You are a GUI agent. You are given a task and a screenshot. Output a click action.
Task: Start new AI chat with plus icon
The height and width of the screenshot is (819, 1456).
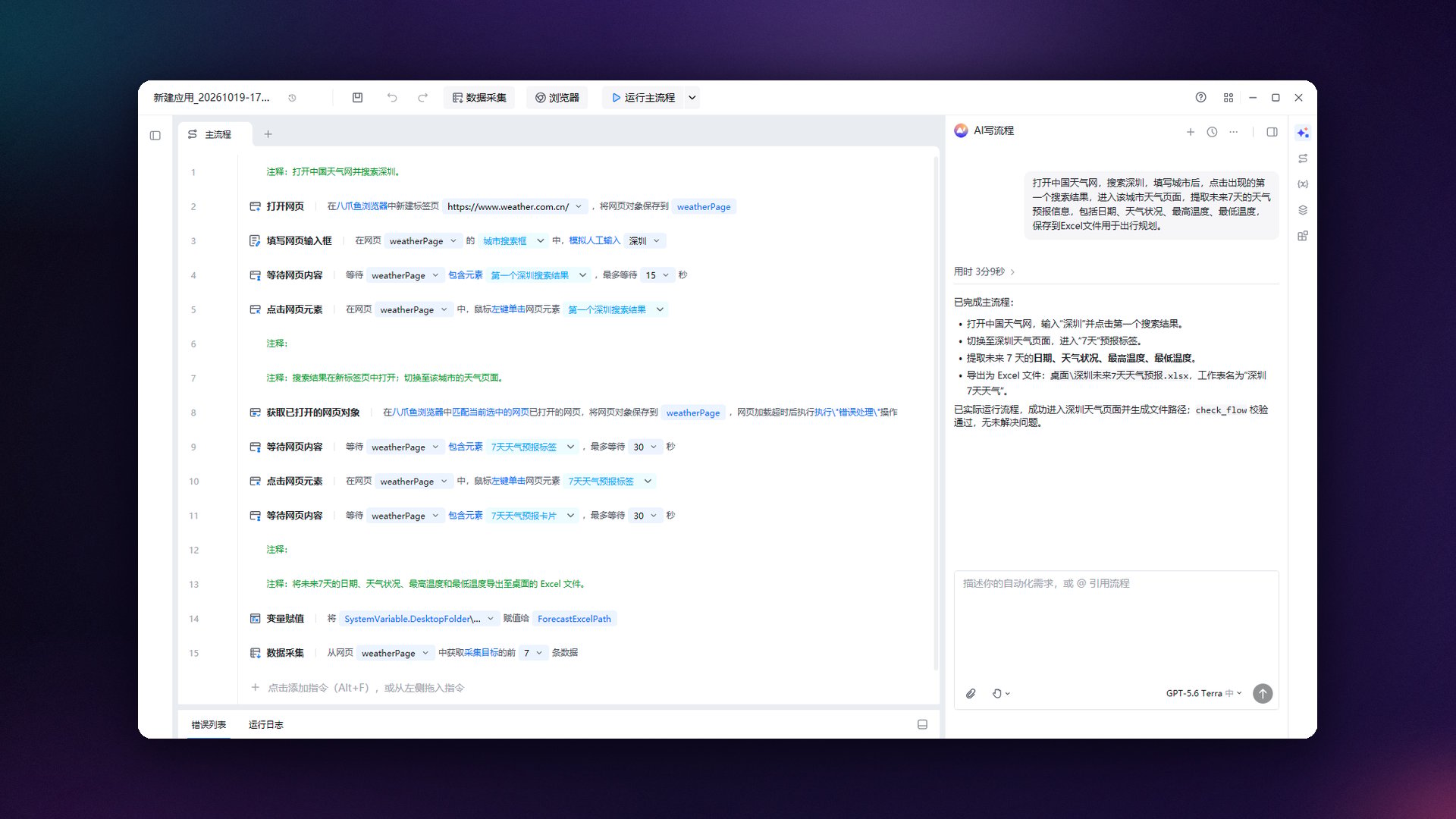[x=1191, y=132]
